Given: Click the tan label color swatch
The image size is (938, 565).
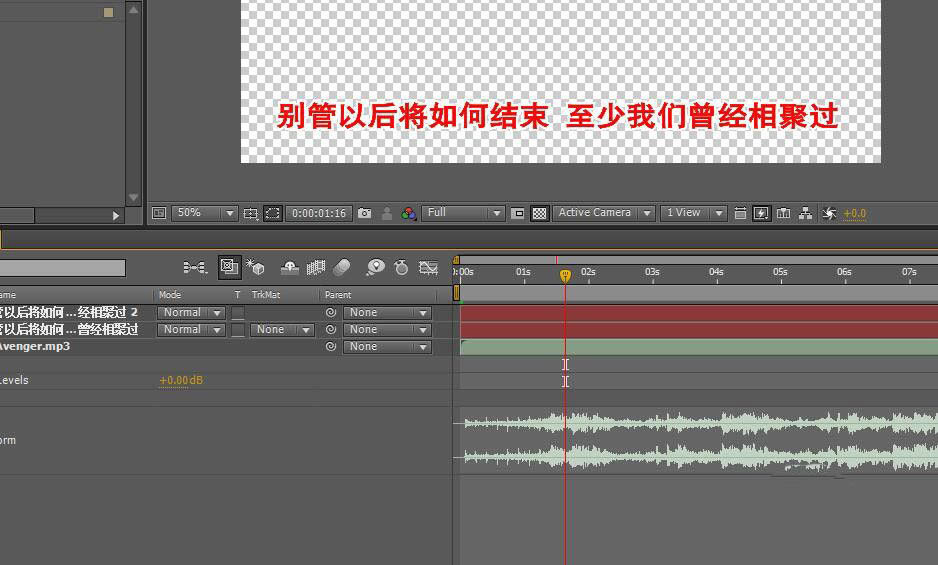Looking at the screenshot, I should pos(108,12).
